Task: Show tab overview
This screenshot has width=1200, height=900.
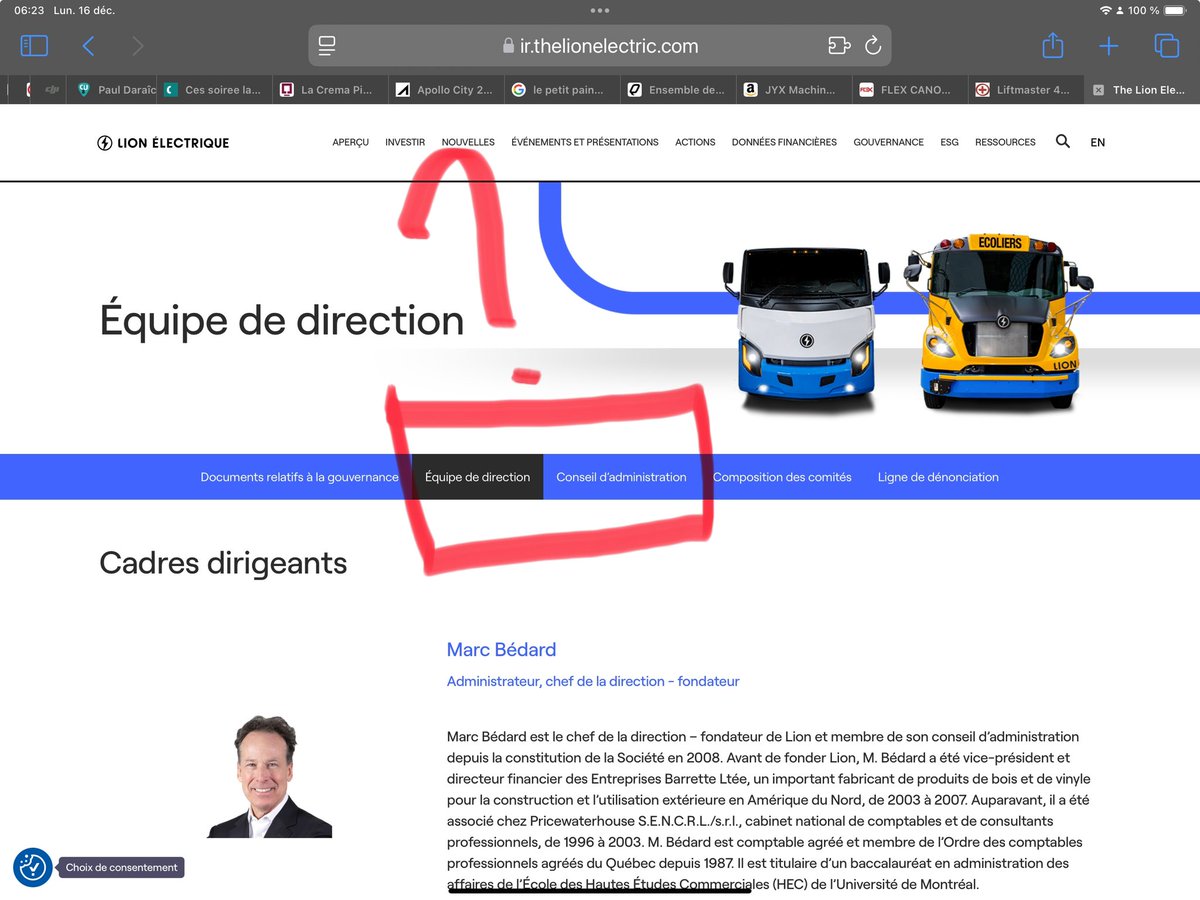Action: tap(1166, 46)
